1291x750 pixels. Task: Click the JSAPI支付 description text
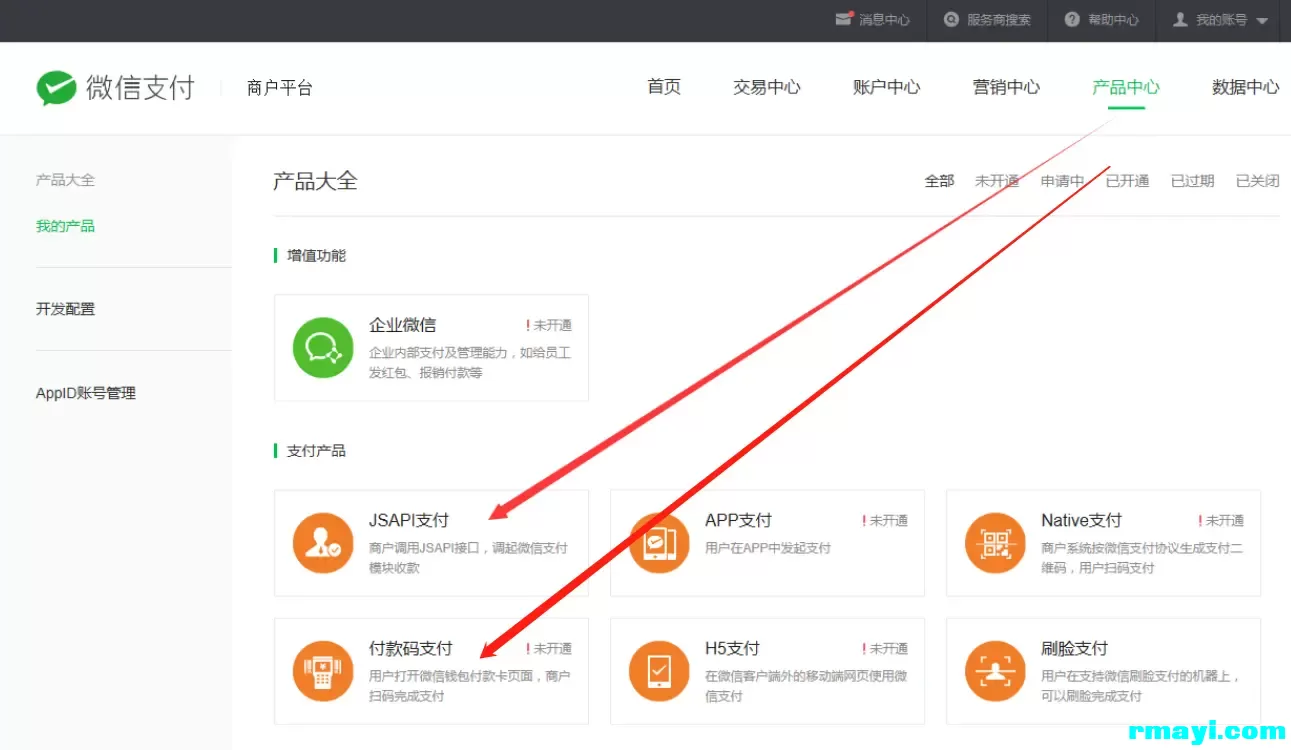[x=468, y=557]
